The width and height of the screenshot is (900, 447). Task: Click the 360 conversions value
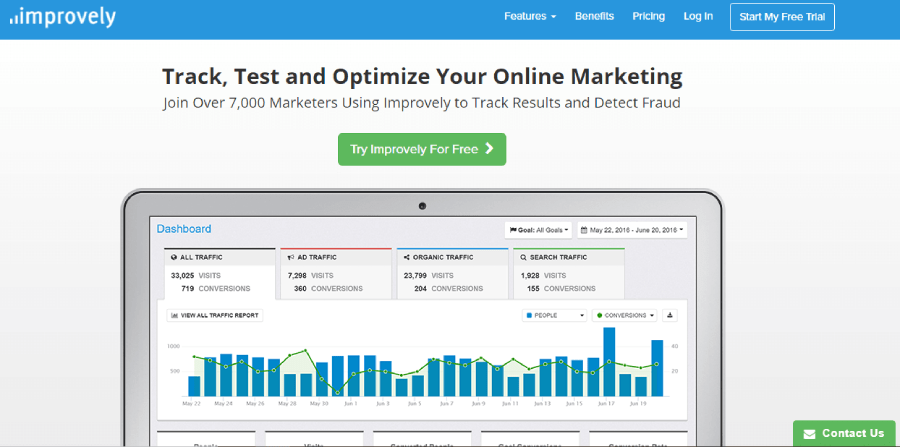(300, 289)
